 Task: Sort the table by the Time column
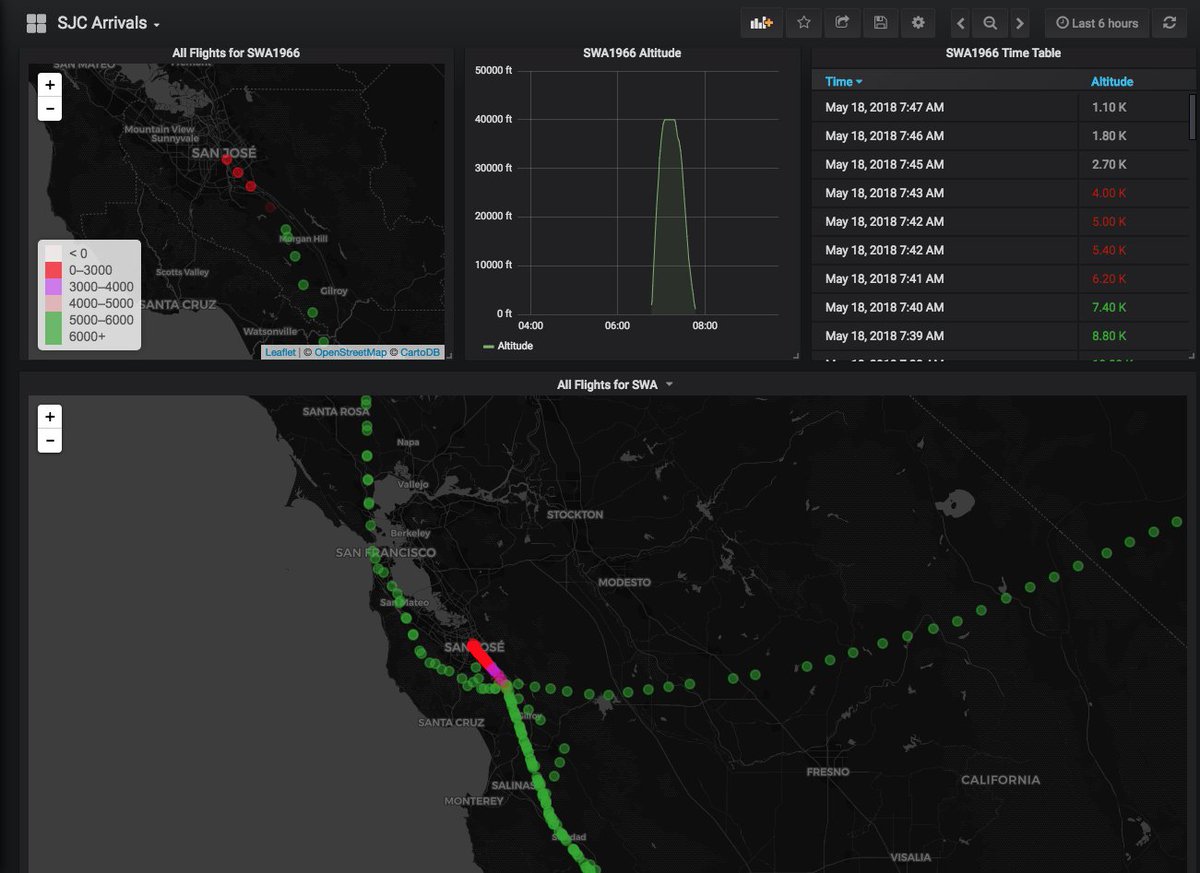[x=844, y=81]
